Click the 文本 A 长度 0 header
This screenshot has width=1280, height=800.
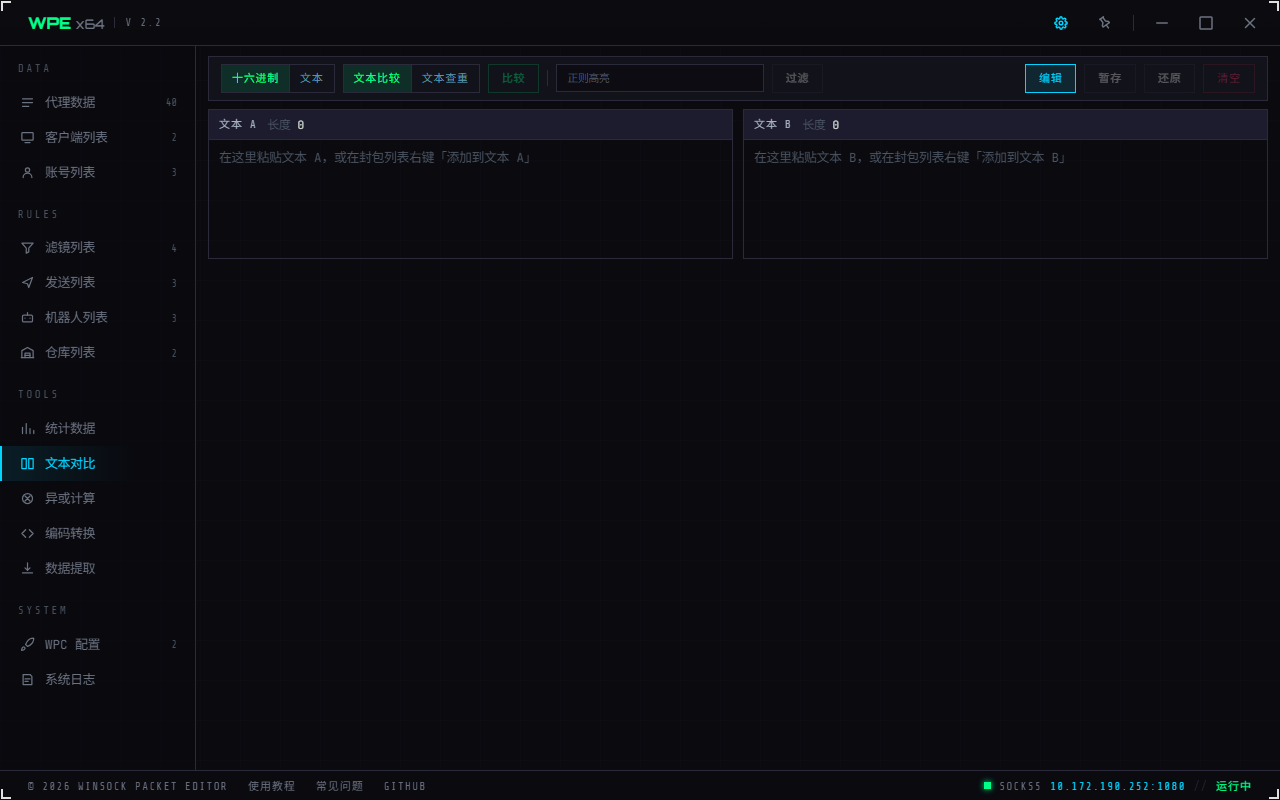[x=470, y=124]
